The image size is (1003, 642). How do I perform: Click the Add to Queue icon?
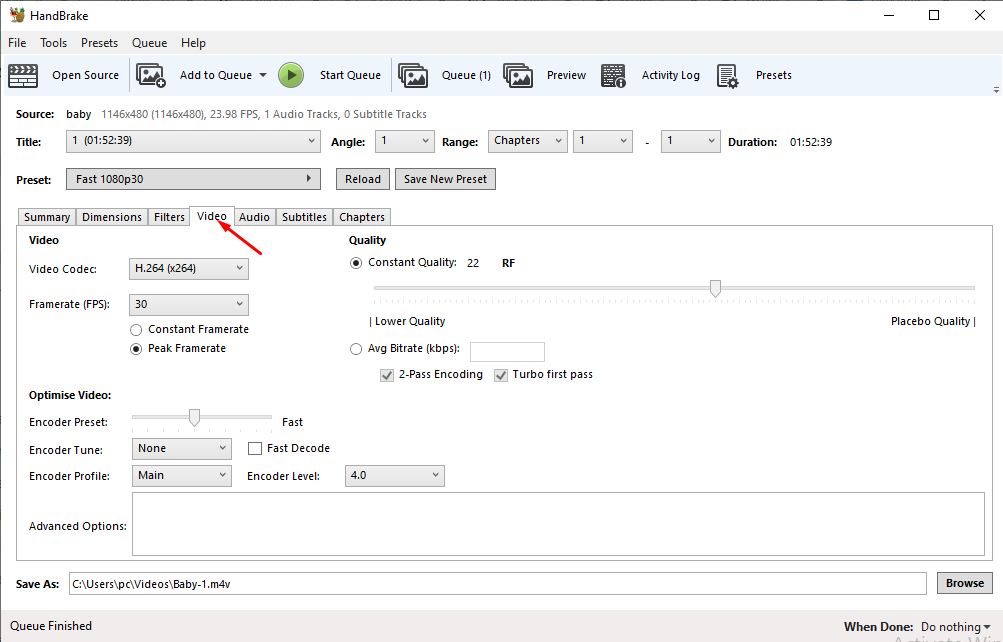[x=151, y=75]
